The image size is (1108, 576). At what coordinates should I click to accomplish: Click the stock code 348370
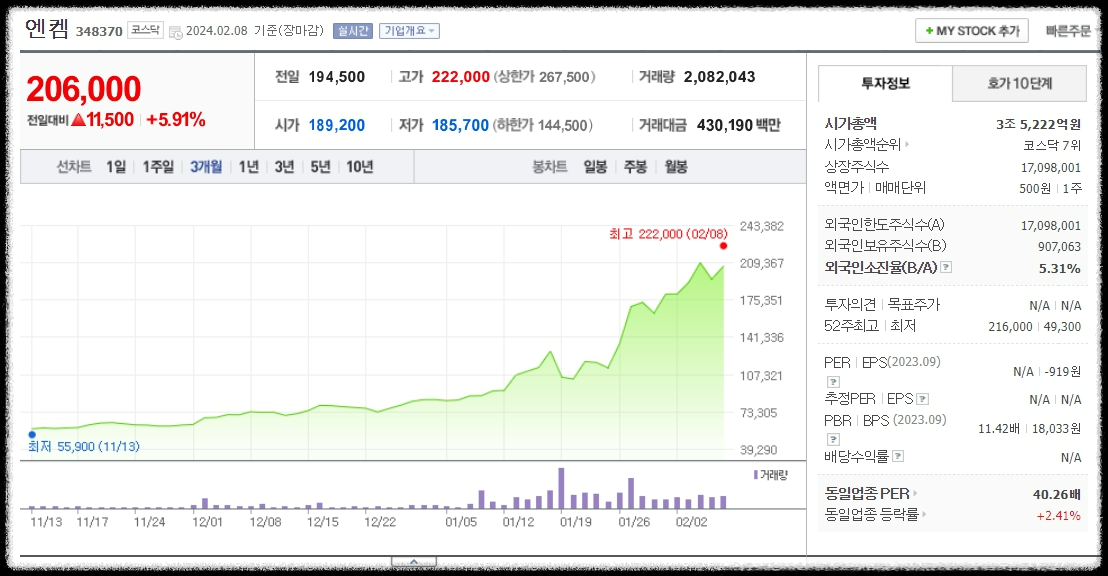(99, 32)
